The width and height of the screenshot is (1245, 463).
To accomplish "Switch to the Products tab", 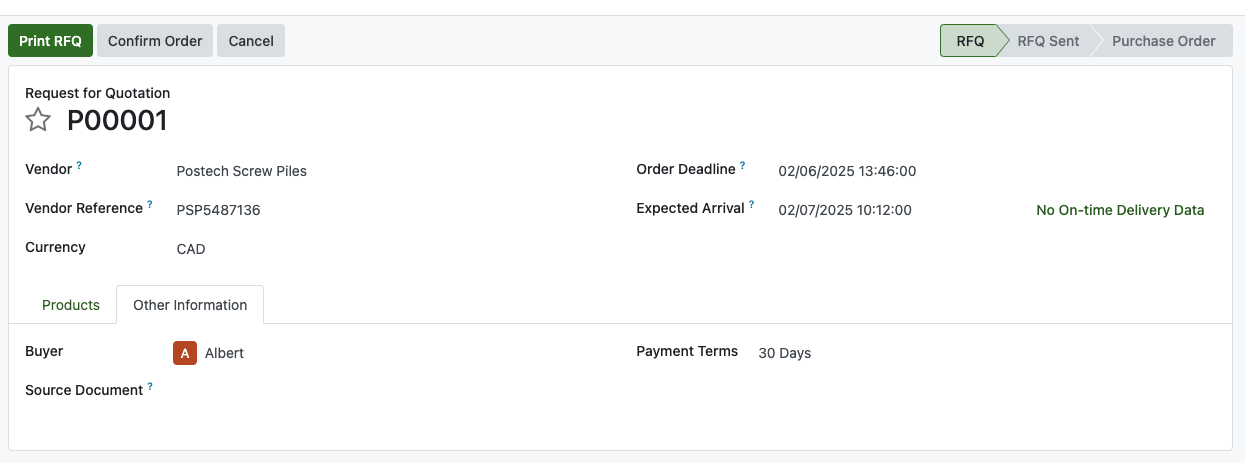I will (x=71, y=305).
